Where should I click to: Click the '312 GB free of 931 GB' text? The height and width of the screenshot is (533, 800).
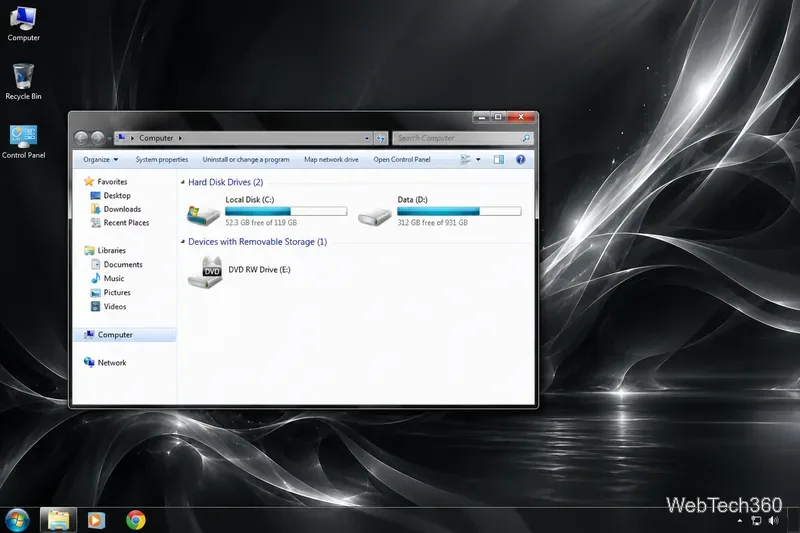click(433, 223)
